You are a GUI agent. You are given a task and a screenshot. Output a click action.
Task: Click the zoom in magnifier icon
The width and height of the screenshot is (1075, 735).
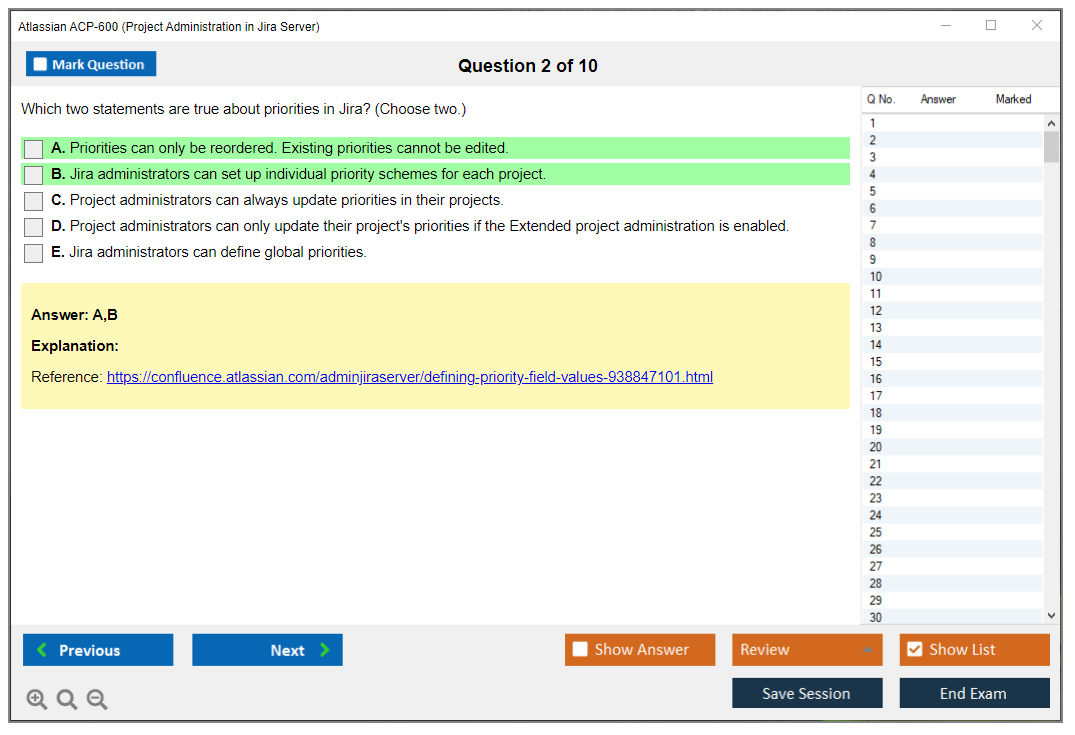[x=37, y=700]
